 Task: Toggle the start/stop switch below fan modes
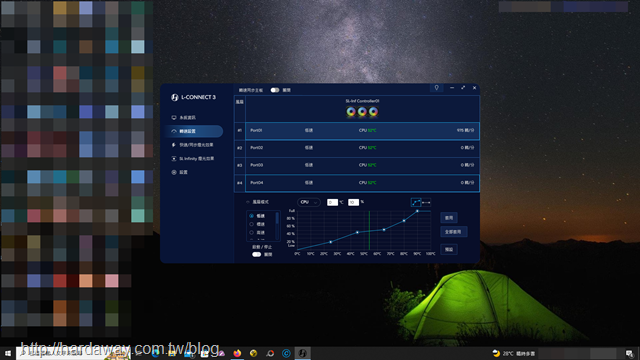click(256, 254)
